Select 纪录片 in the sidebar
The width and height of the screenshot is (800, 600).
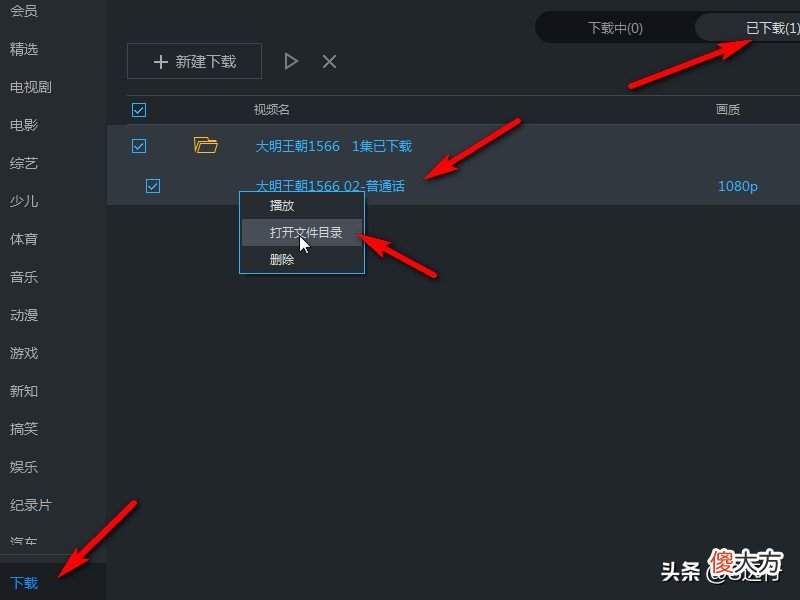click(31, 505)
